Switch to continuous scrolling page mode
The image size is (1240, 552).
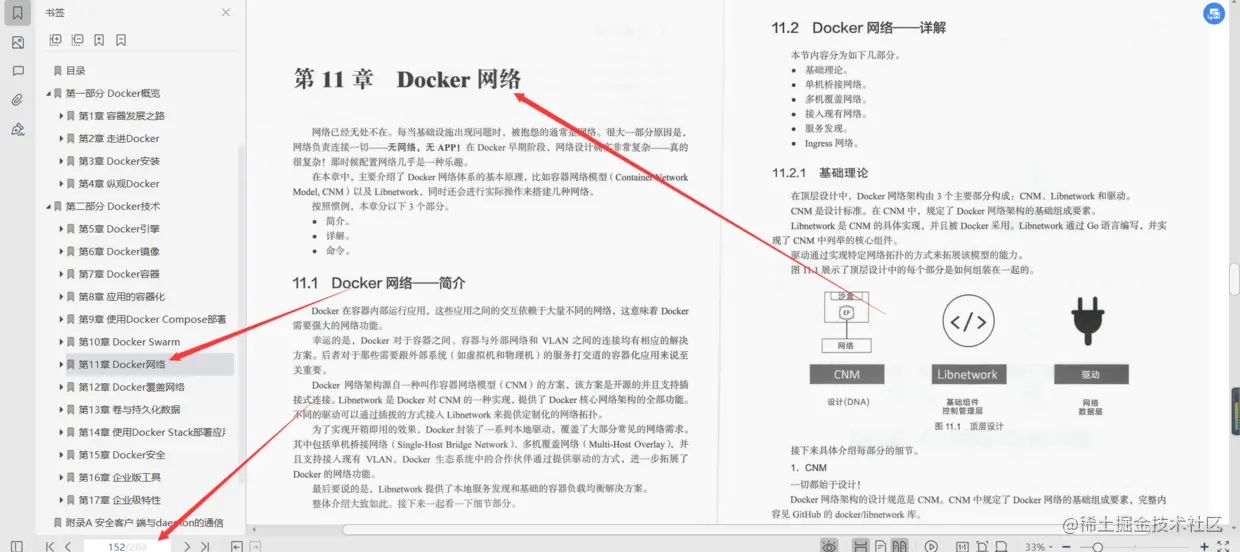point(861,546)
